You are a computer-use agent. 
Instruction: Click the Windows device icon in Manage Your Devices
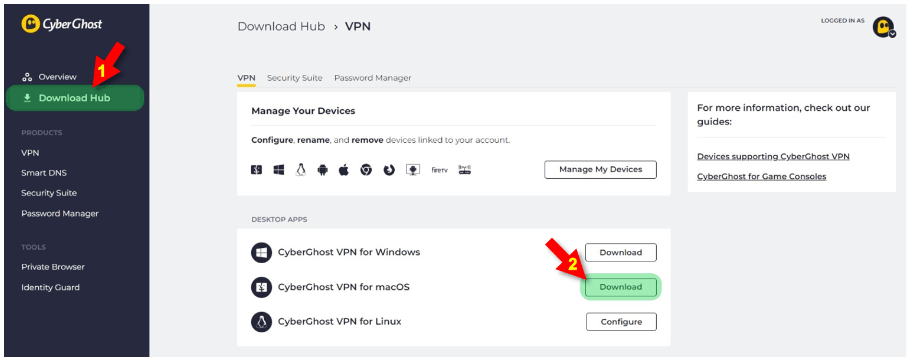[x=279, y=170]
